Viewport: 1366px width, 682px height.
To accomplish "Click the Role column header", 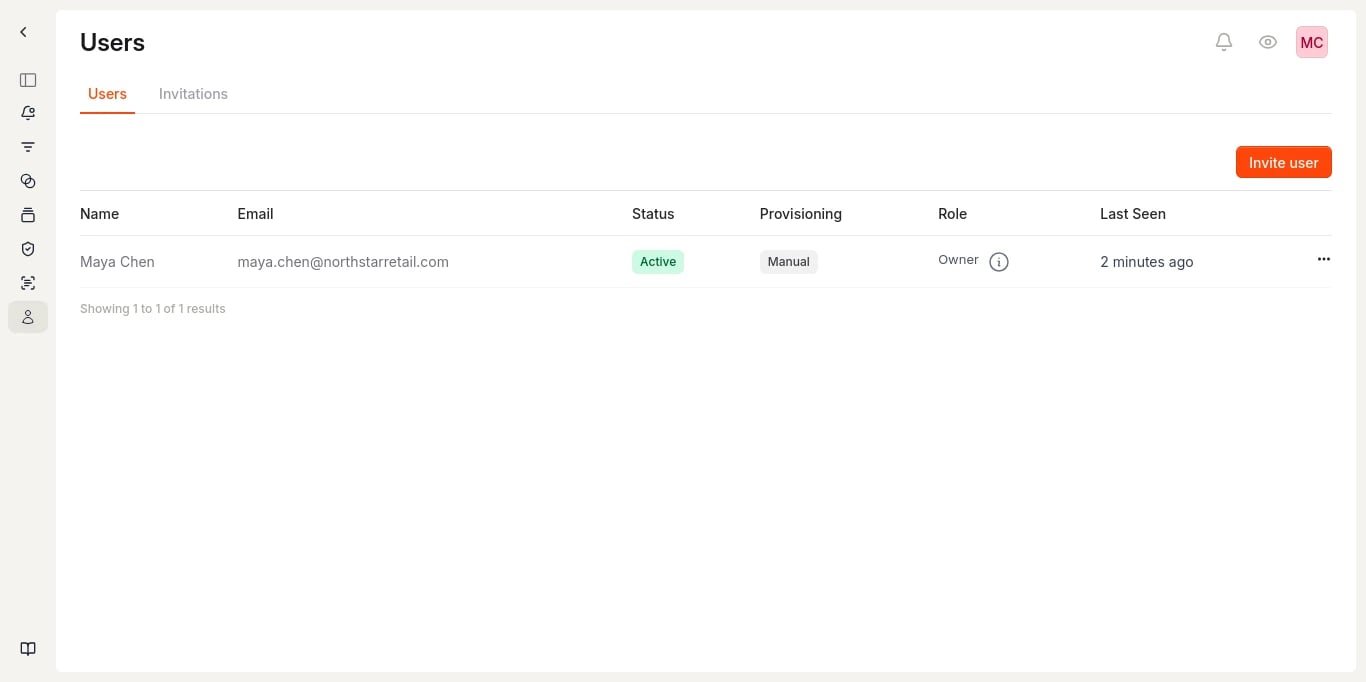I will point(952,214).
